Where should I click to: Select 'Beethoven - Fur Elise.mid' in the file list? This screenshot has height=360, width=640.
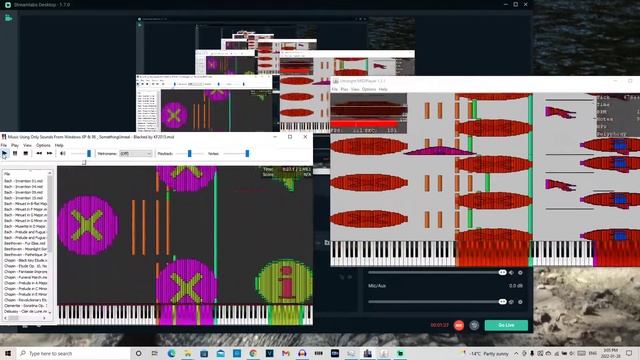coord(25,243)
